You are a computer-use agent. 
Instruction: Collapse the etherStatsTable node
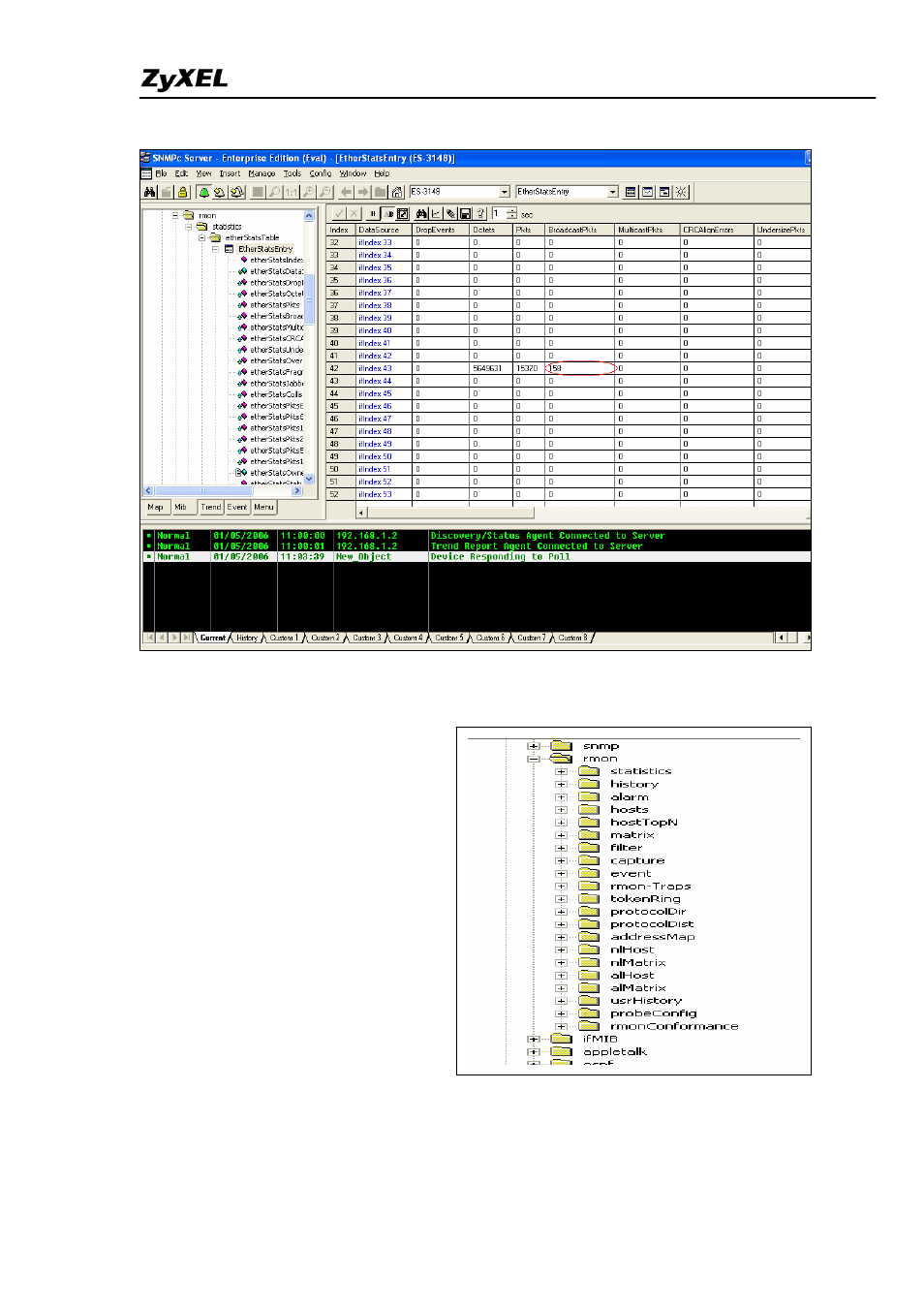201,237
